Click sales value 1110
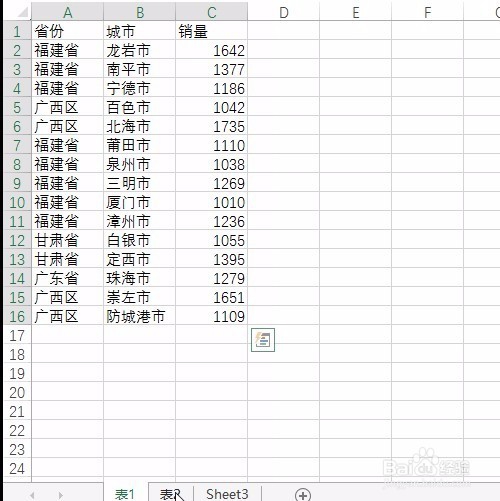500x501 pixels. 212,145
